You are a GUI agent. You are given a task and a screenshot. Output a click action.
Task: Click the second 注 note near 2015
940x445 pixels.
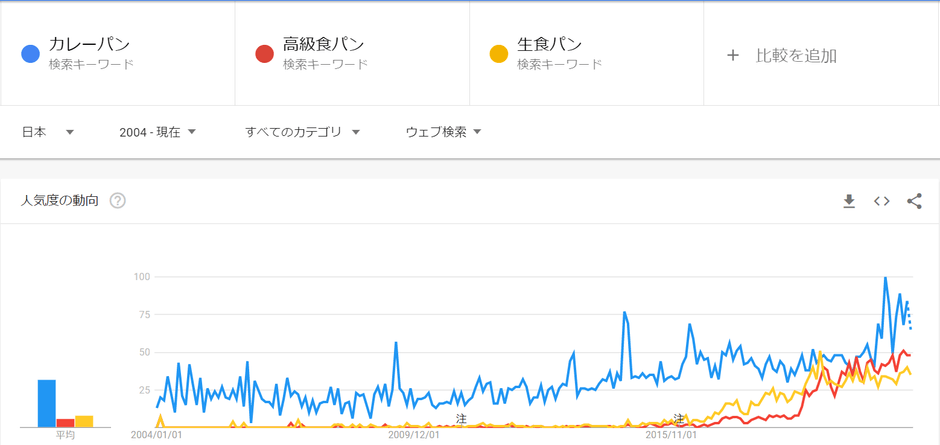click(680, 418)
